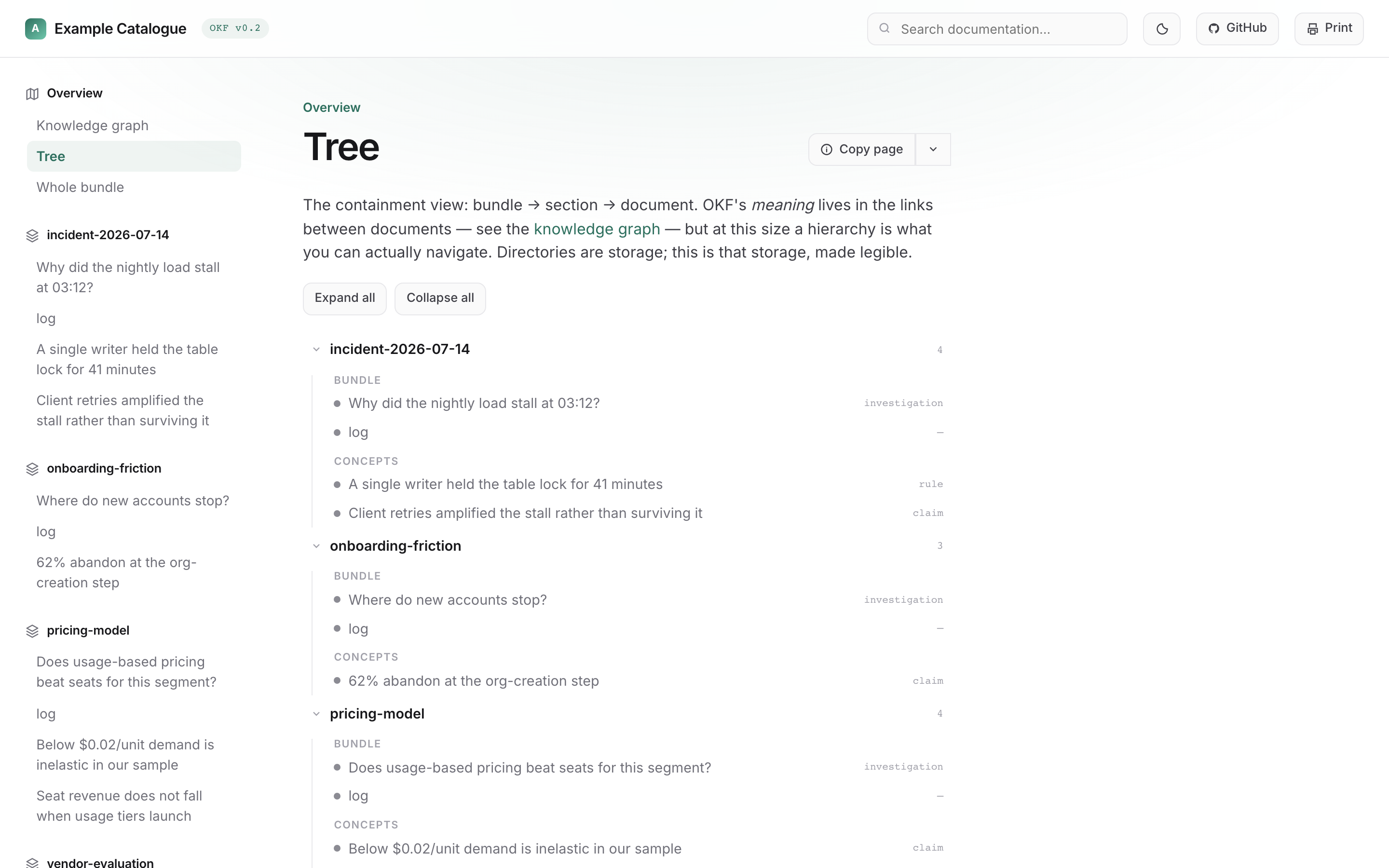Image resolution: width=1389 pixels, height=868 pixels.
Task: Click onboarding-friction tree heading
Action: pyautogui.click(x=395, y=545)
